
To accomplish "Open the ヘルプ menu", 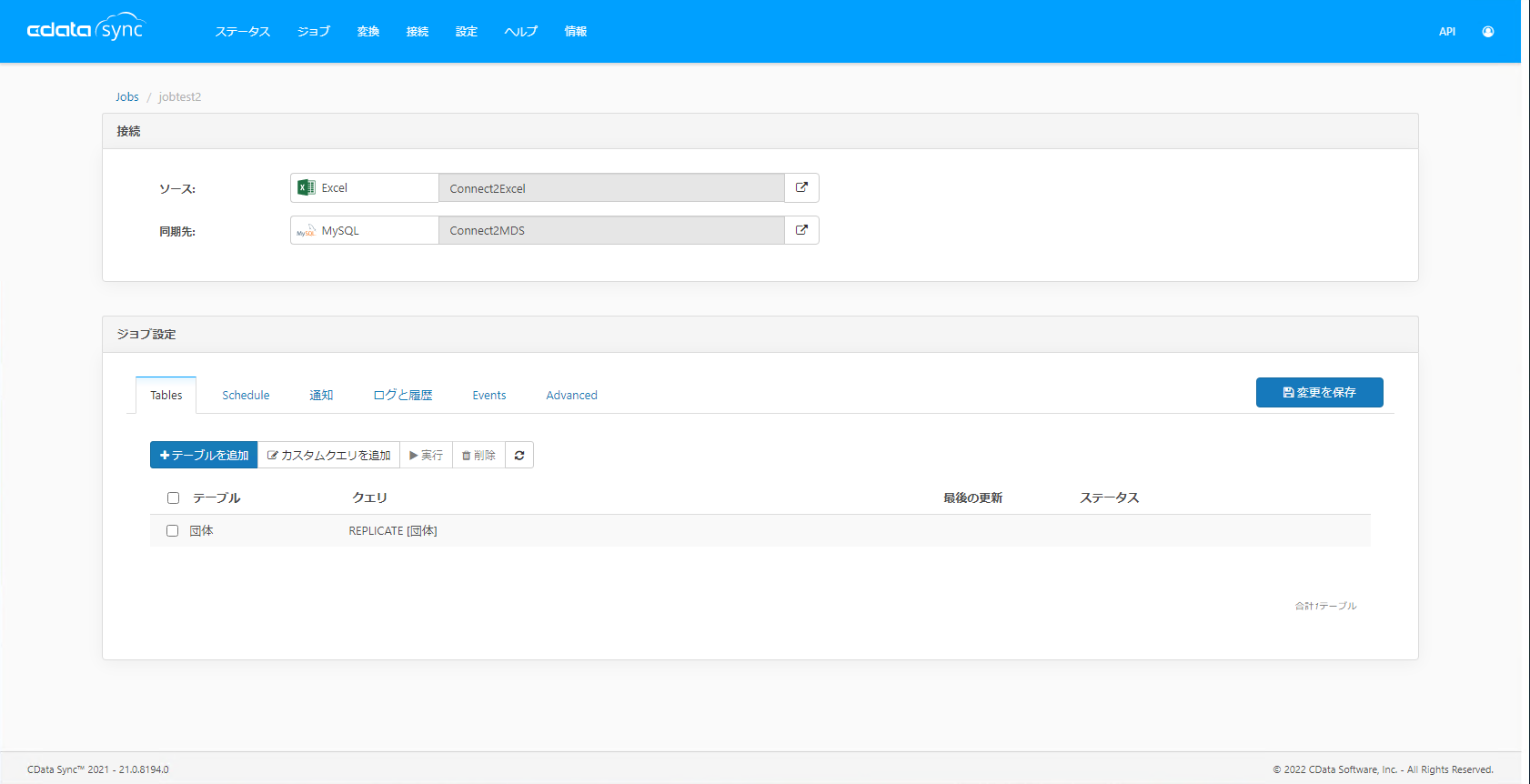I will (x=521, y=32).
